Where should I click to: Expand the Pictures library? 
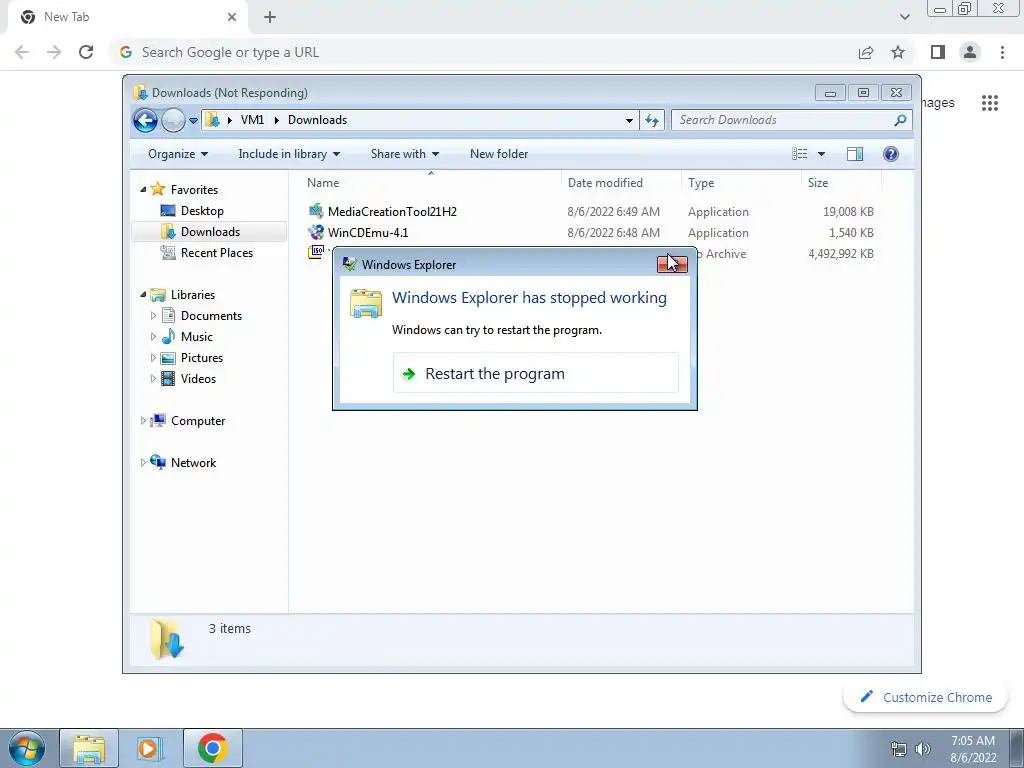(x=153, y=357)
